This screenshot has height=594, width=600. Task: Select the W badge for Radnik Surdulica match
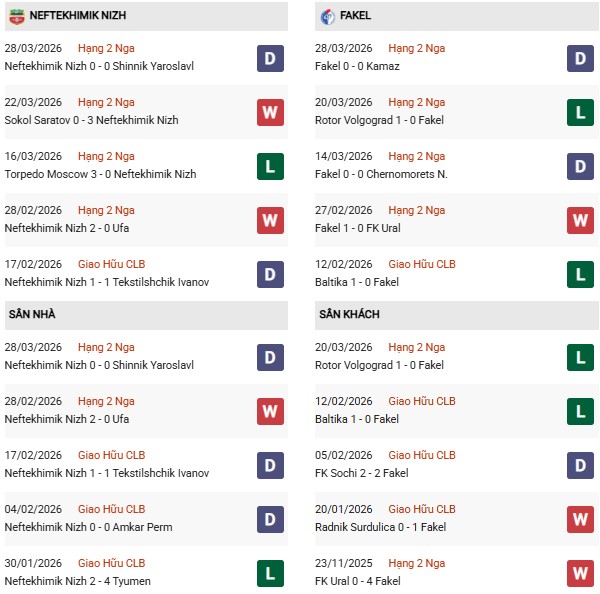(580, 518)
